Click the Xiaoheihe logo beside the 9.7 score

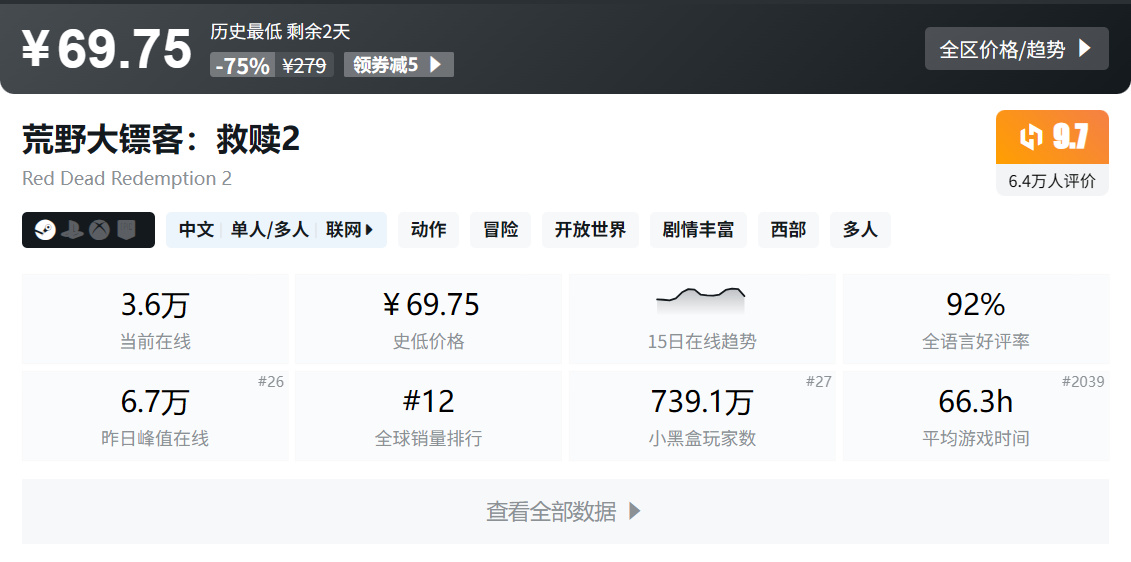click(x=1031, y=137)
